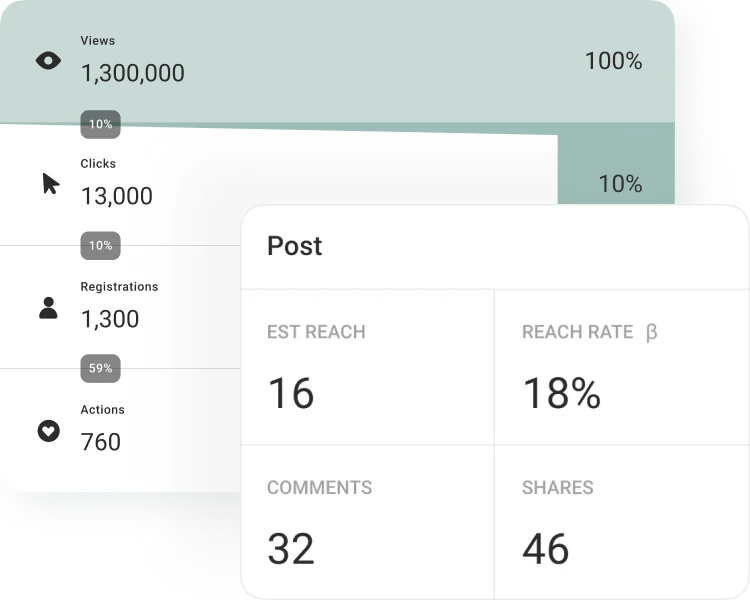Open the Post card heading
The height and width of the screenshot is (600, 750).
click(295, 246)
